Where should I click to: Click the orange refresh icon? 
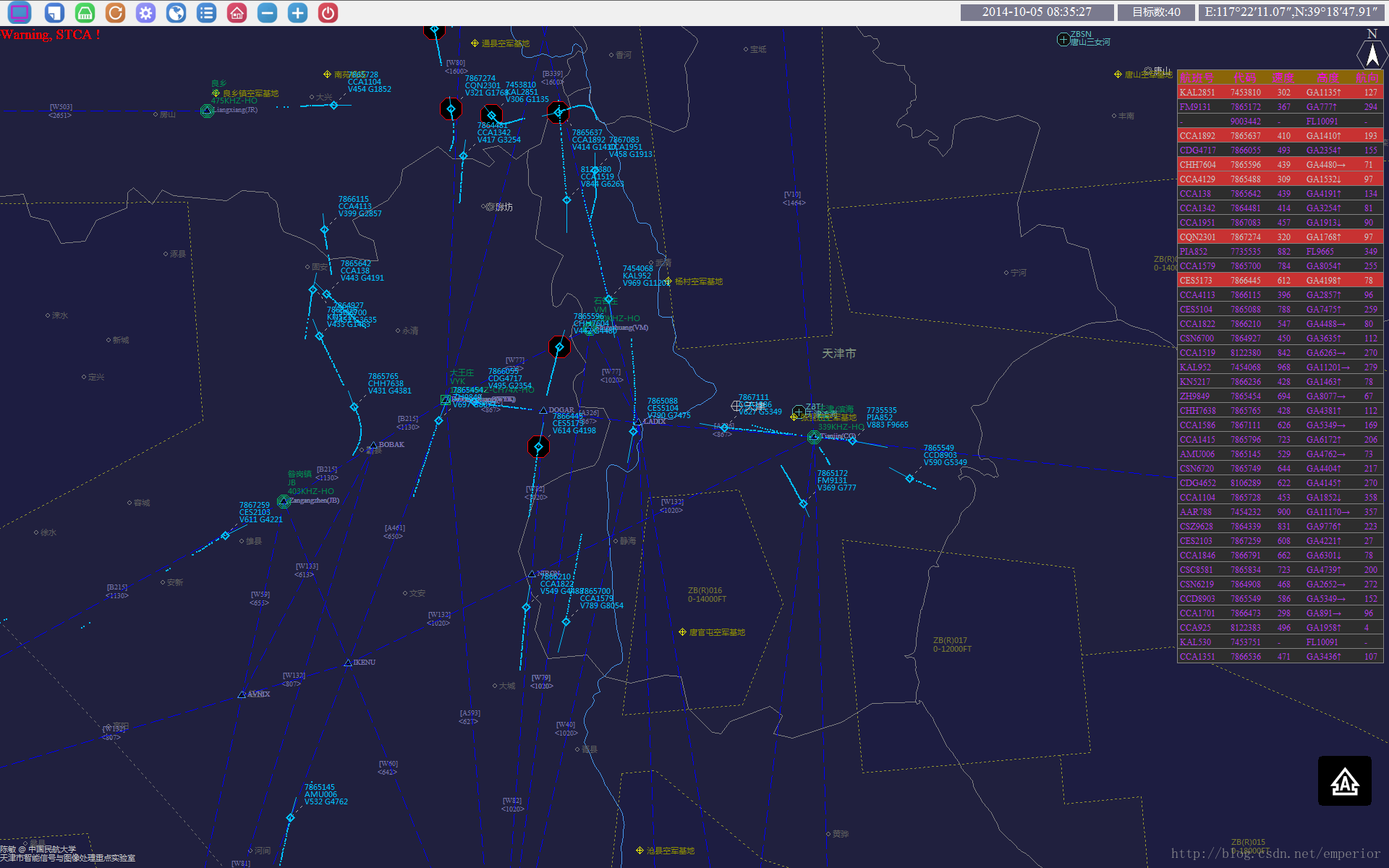(115, 12)
